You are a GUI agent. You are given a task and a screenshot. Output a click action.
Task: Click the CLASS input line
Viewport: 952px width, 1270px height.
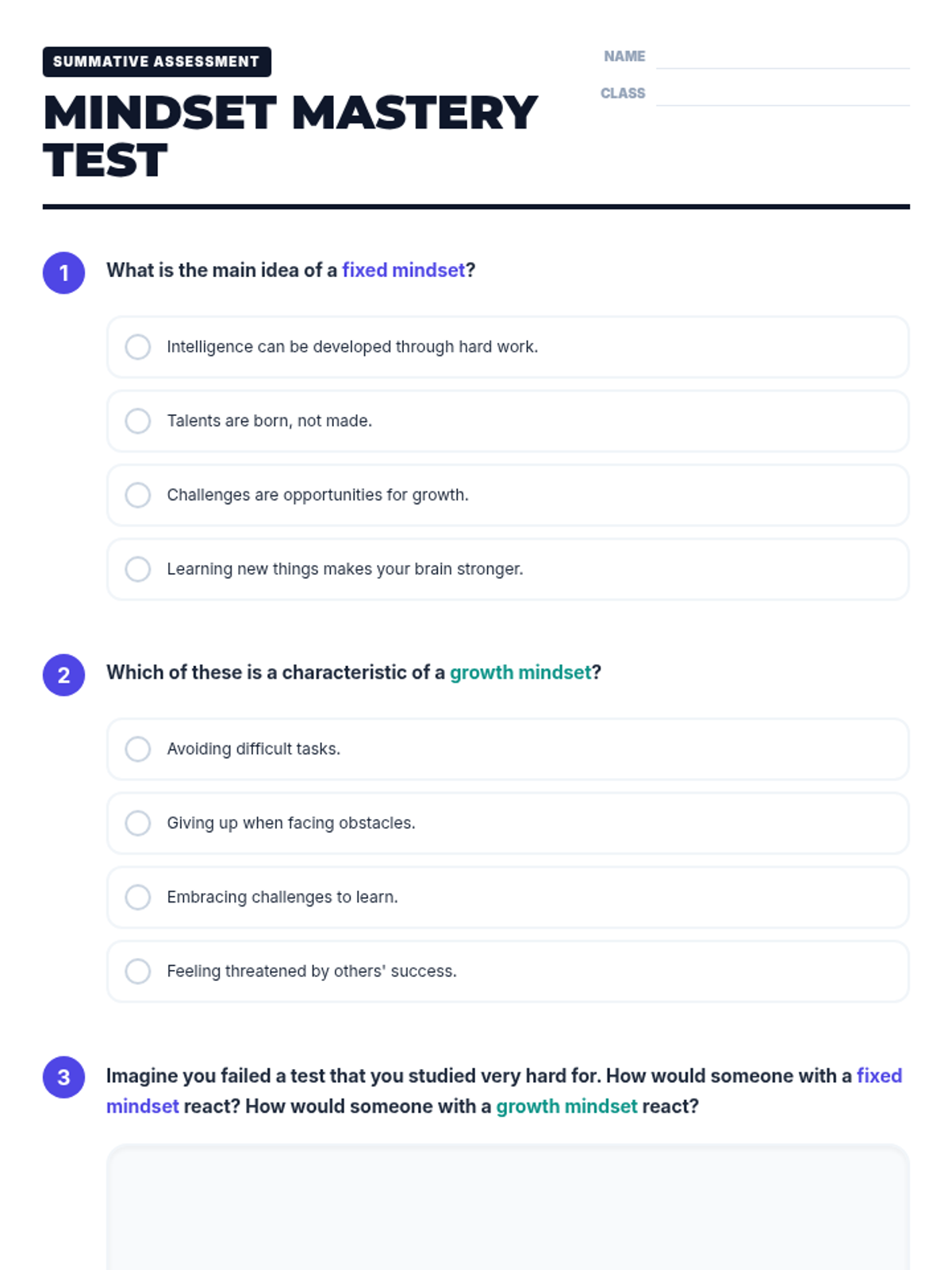click(x=782, y=94)
